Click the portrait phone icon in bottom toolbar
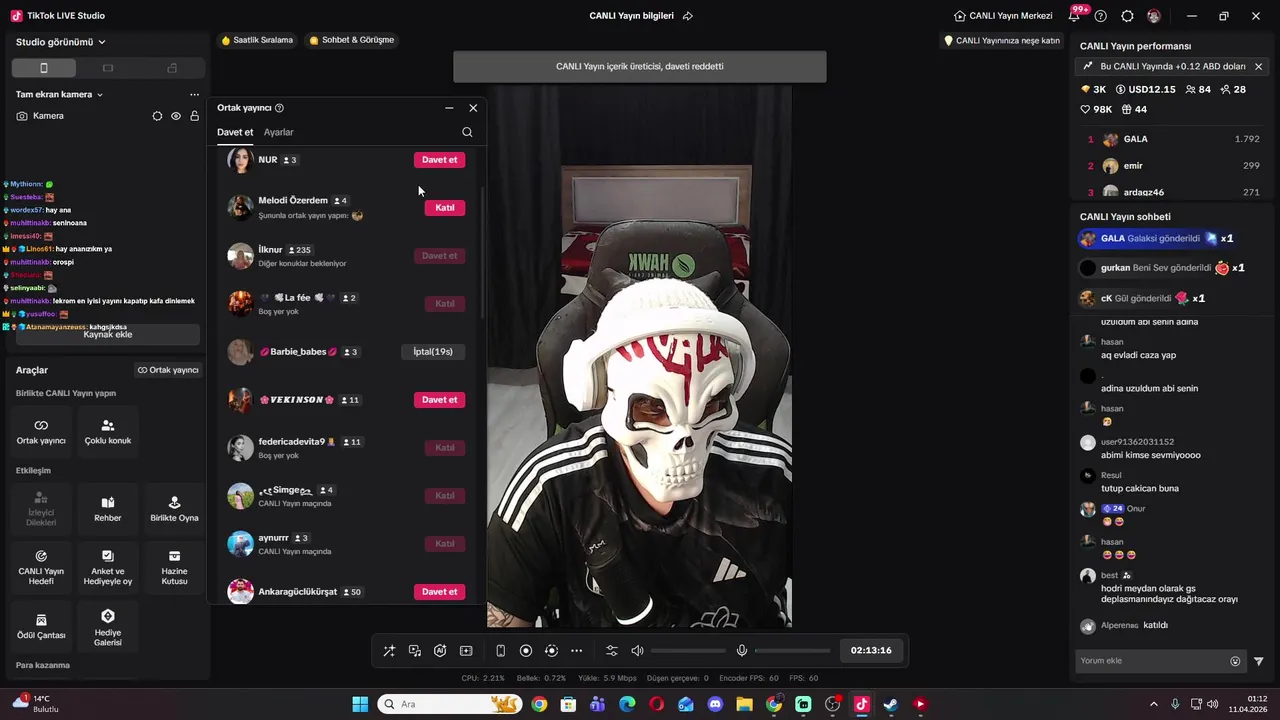1280x720 pixels. coord(501,651)
